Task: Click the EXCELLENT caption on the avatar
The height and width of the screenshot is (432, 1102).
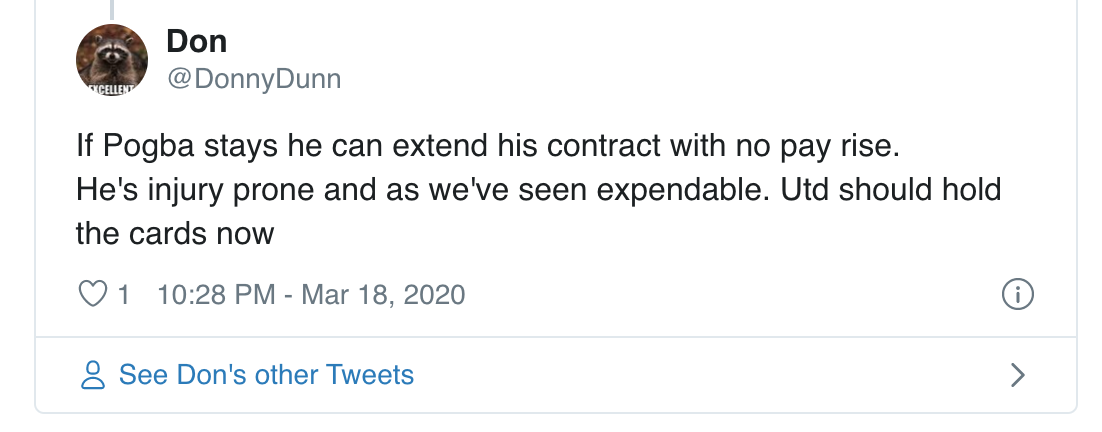Action: pos(112,89)
